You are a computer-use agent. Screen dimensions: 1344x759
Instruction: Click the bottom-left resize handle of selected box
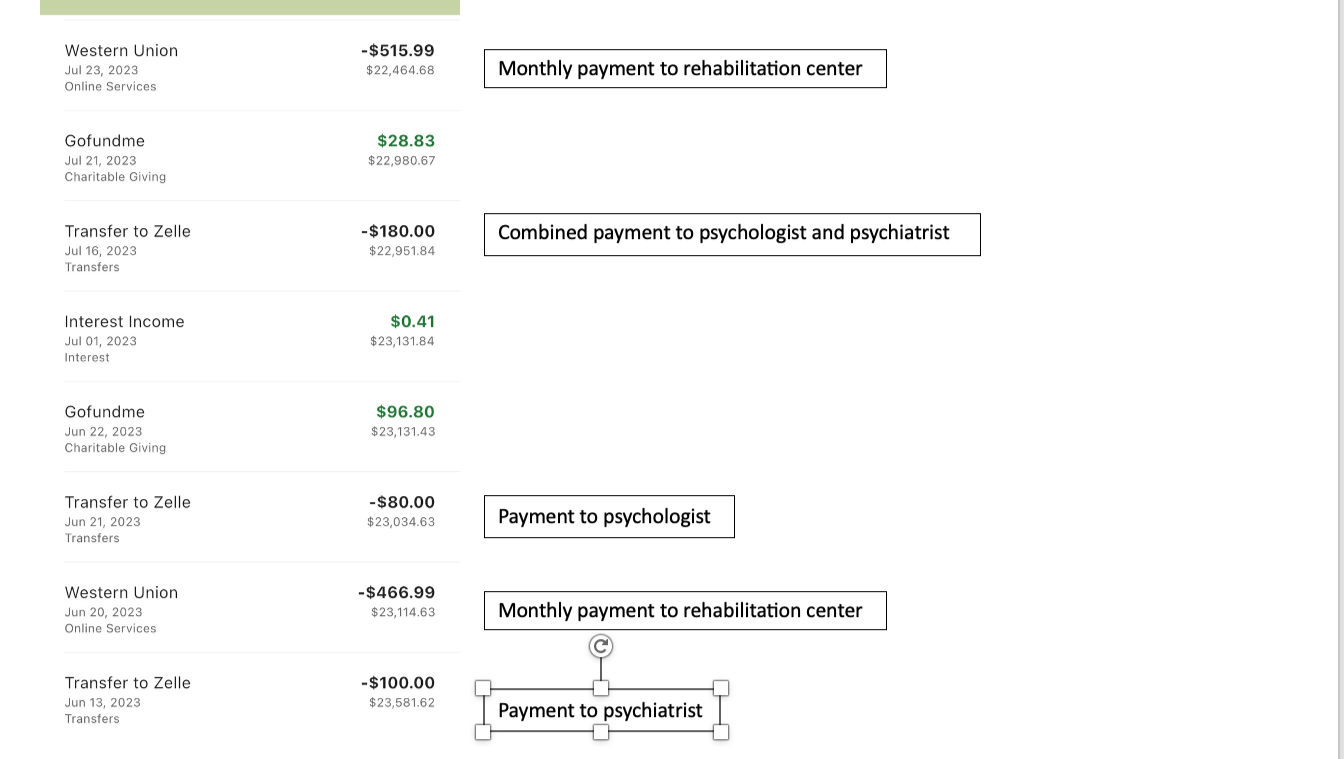point(483,732)
